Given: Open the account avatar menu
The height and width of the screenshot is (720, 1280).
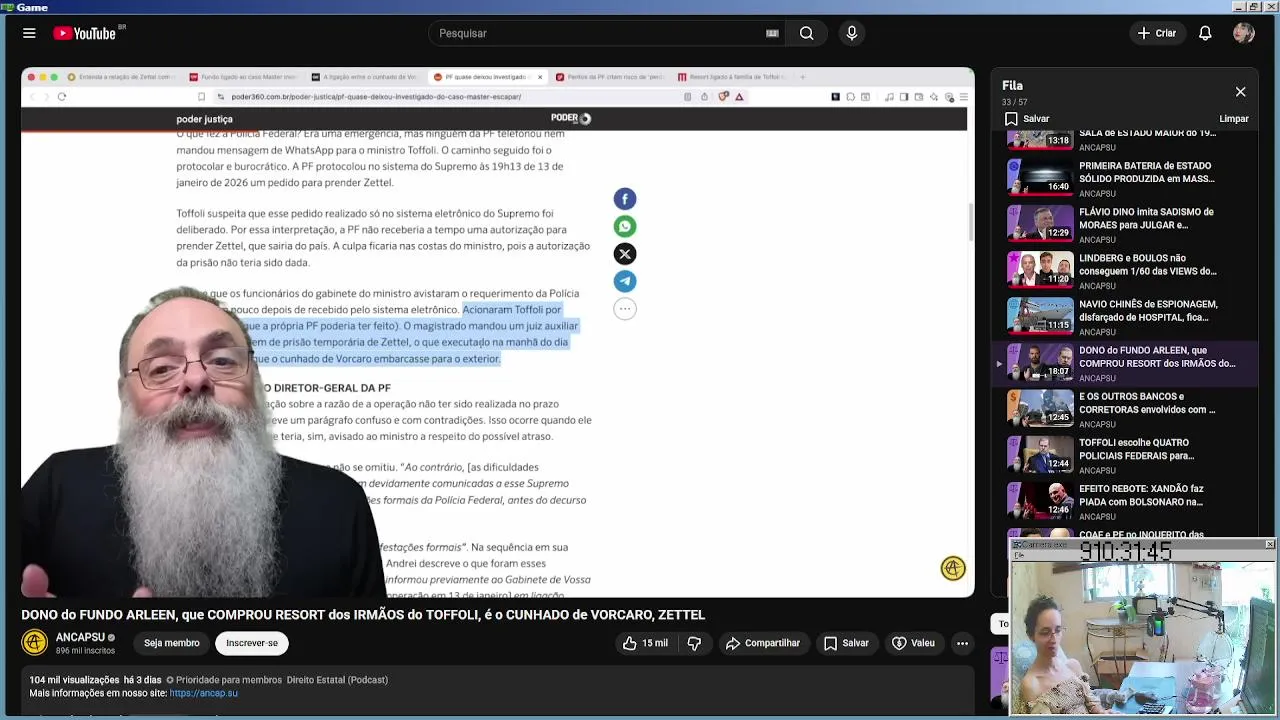Looking at the screenshot, I should click(x=1244, y=33).
